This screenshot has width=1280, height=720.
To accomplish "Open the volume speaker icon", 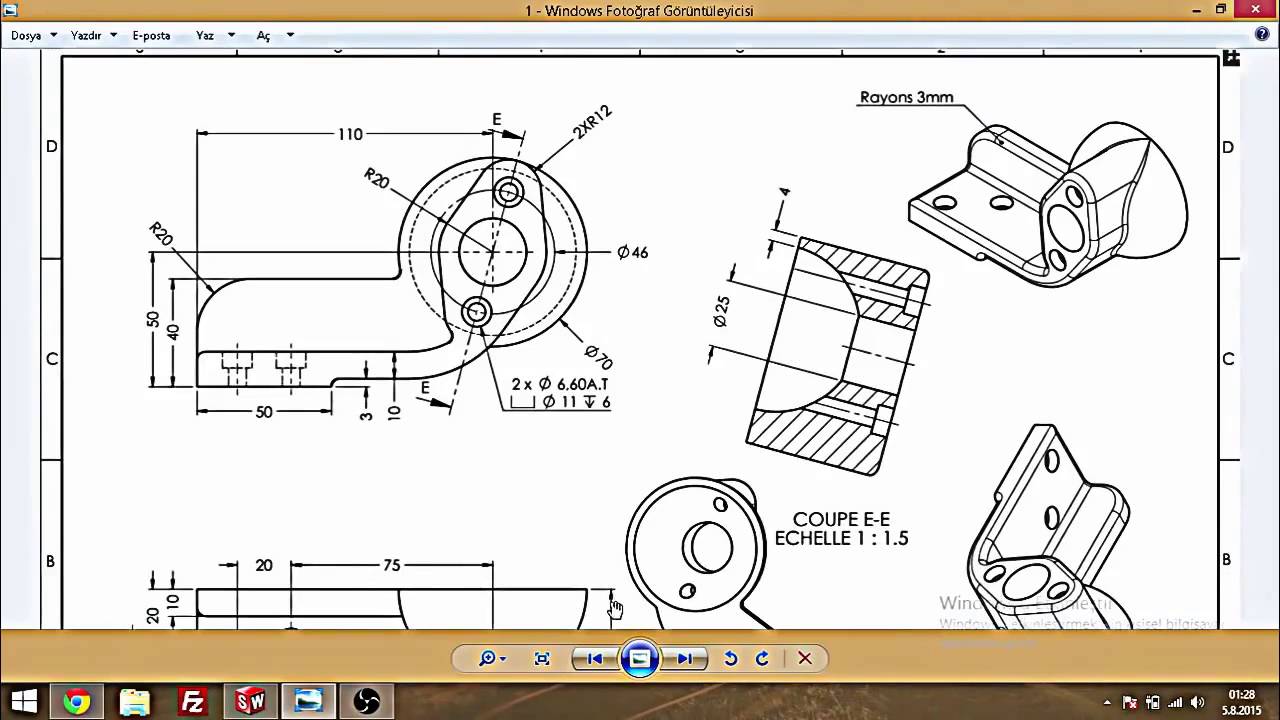I will click(x=1198, y=702).
